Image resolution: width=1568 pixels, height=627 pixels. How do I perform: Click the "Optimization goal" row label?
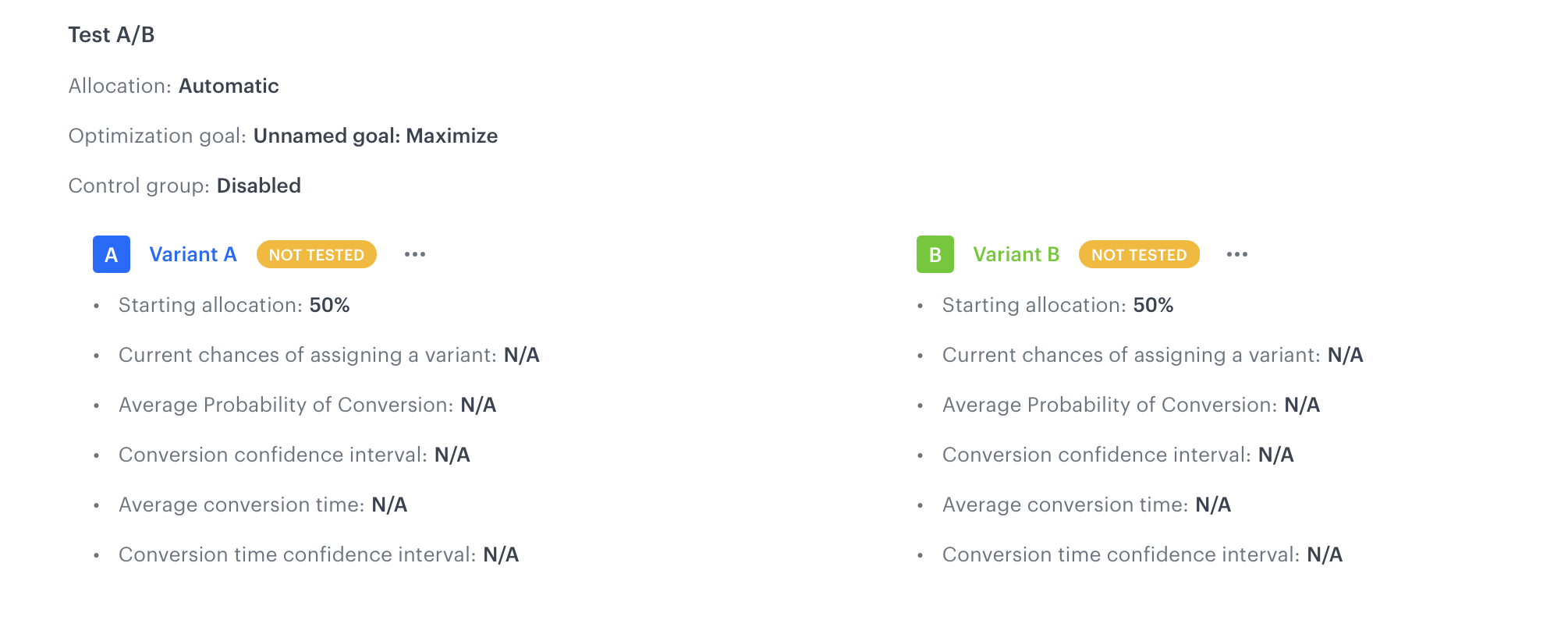[x=155, y=136]
